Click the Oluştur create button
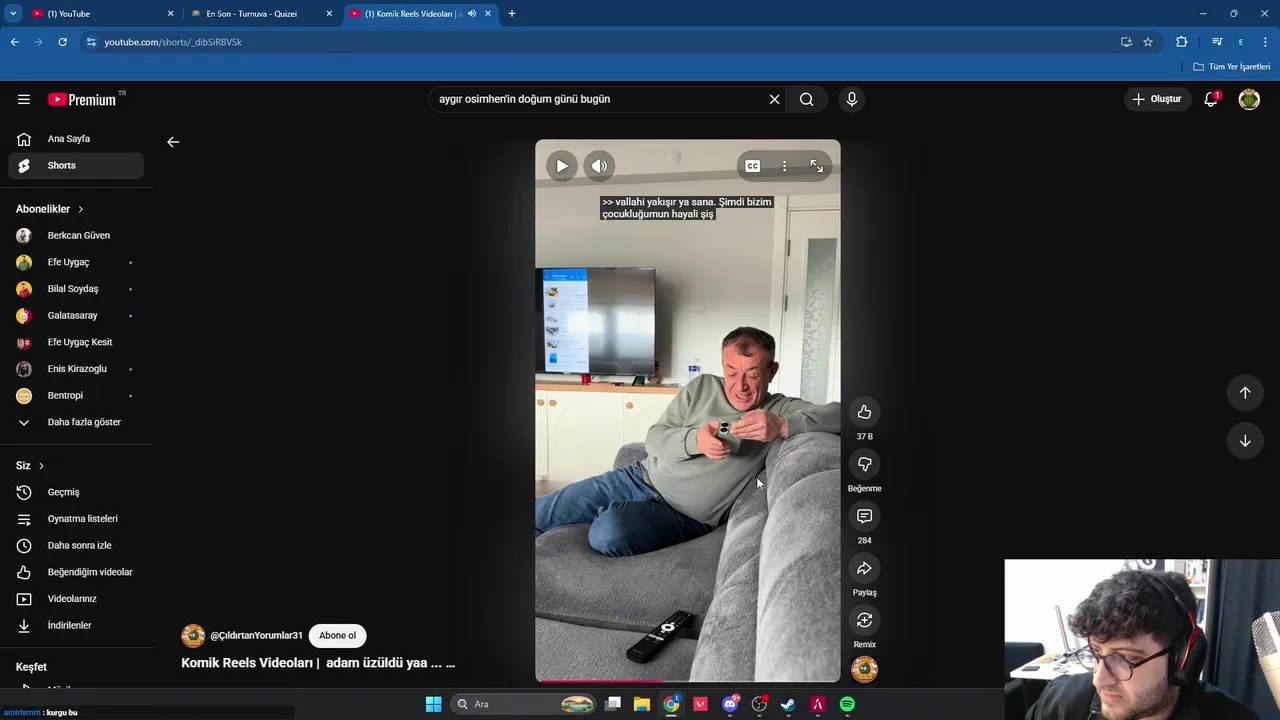The height and width of the screenshot is (720, 1280). tap(1157, 99)
